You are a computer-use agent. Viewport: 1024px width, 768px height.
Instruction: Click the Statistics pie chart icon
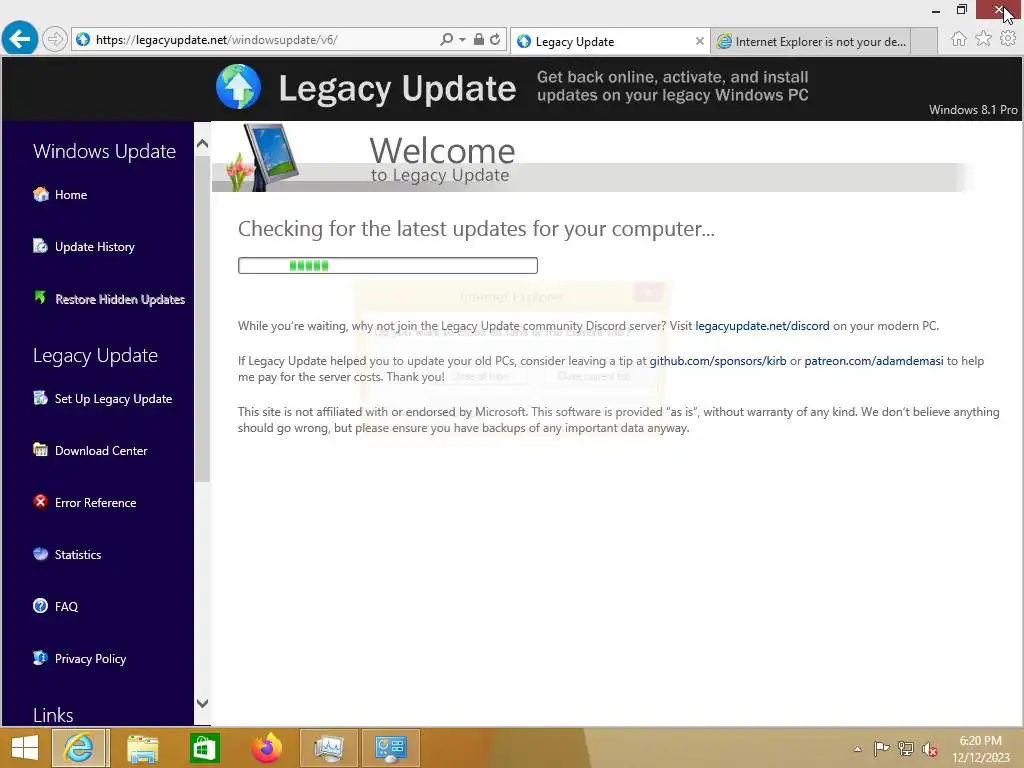point(40,554)
